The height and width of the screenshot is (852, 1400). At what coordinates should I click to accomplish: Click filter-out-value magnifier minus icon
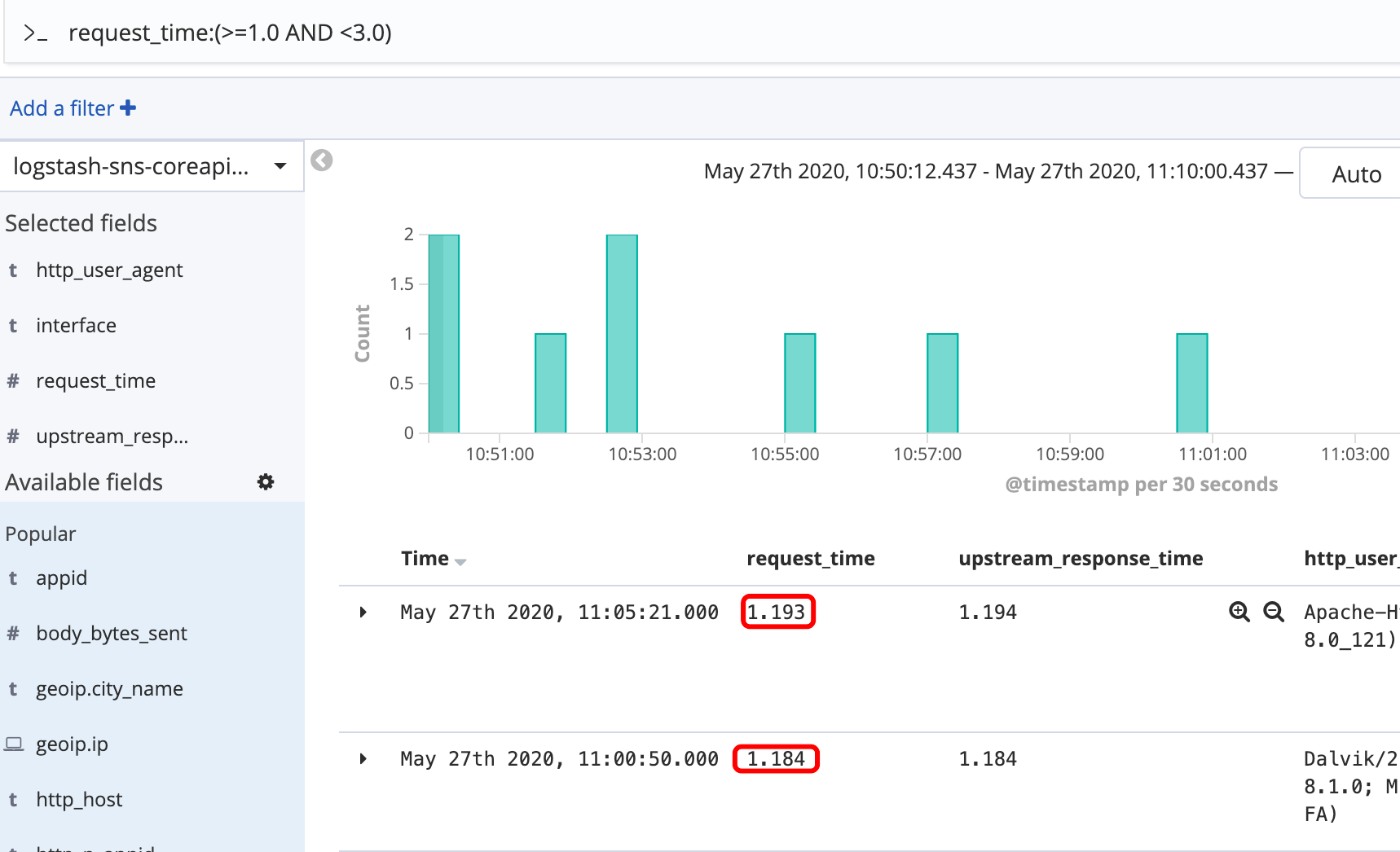tap(1273, 612)
